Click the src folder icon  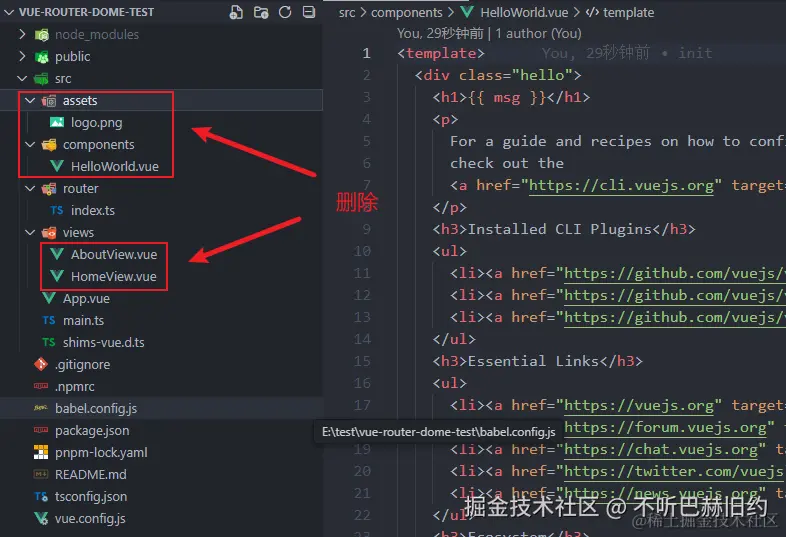[x=41, y=79]
